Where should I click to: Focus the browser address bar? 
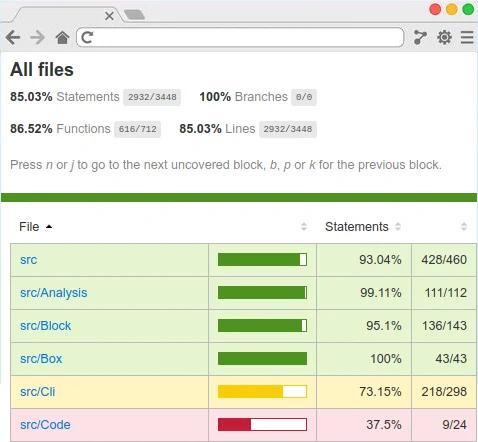point(240,37)
